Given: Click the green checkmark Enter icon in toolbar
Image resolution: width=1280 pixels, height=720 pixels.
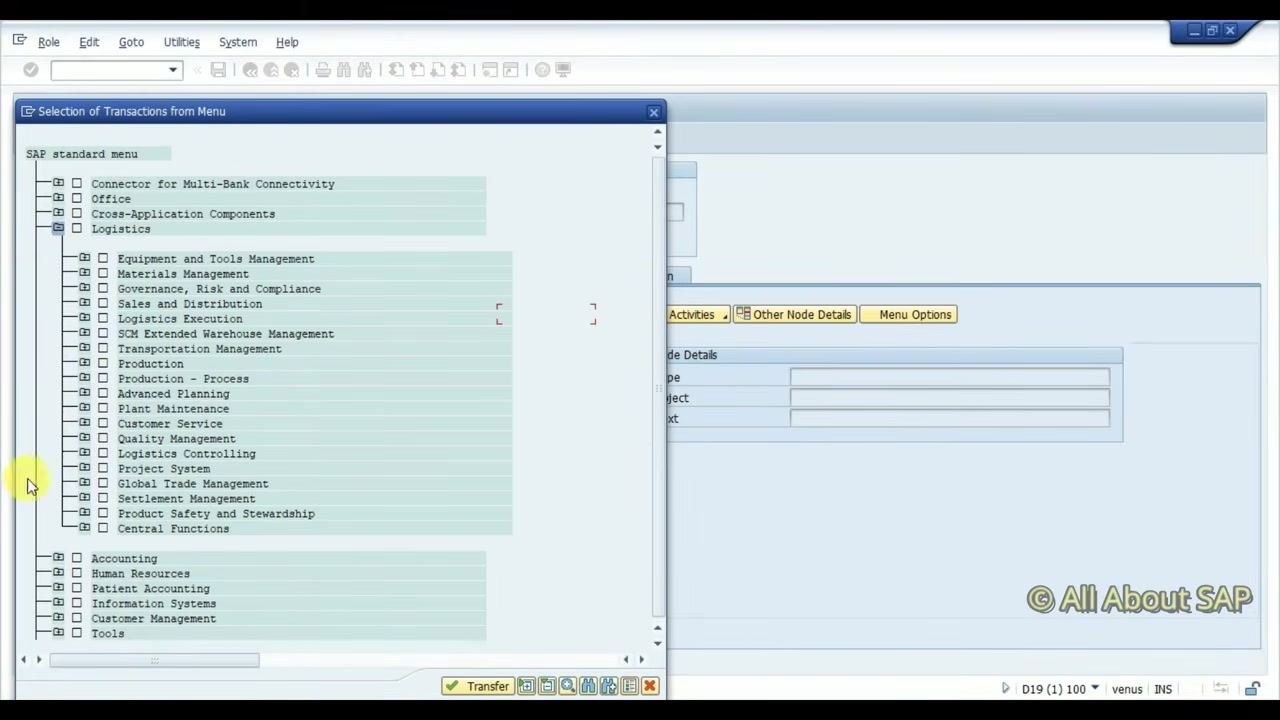Looking at the screenshot, I should tap(31, 70).
